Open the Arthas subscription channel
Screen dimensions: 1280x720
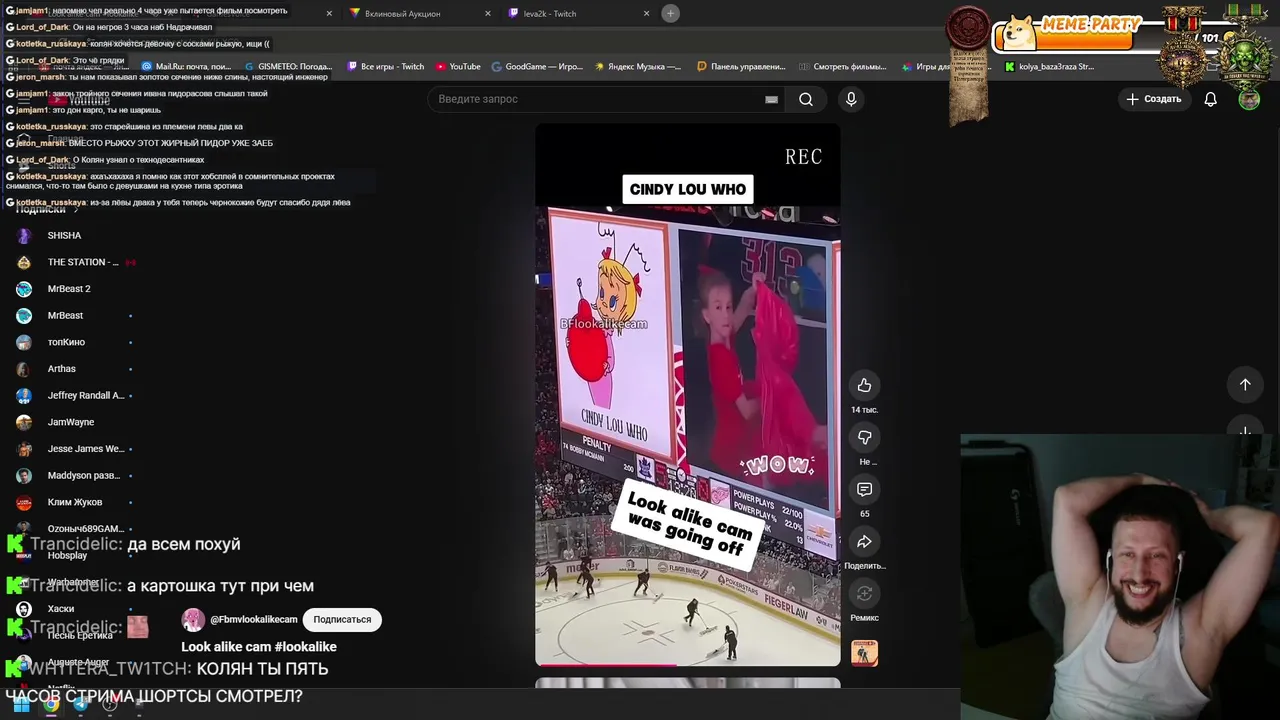61,369
